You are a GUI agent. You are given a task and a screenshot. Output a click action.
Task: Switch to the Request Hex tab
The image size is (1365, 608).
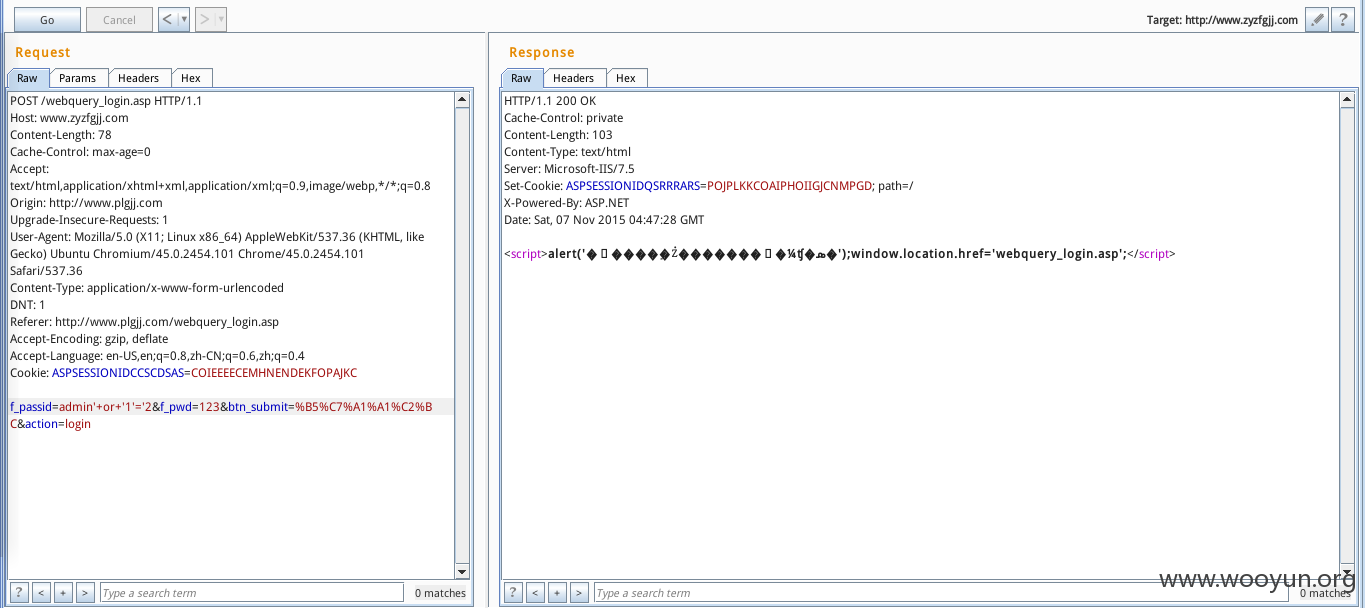pos(191,78)
